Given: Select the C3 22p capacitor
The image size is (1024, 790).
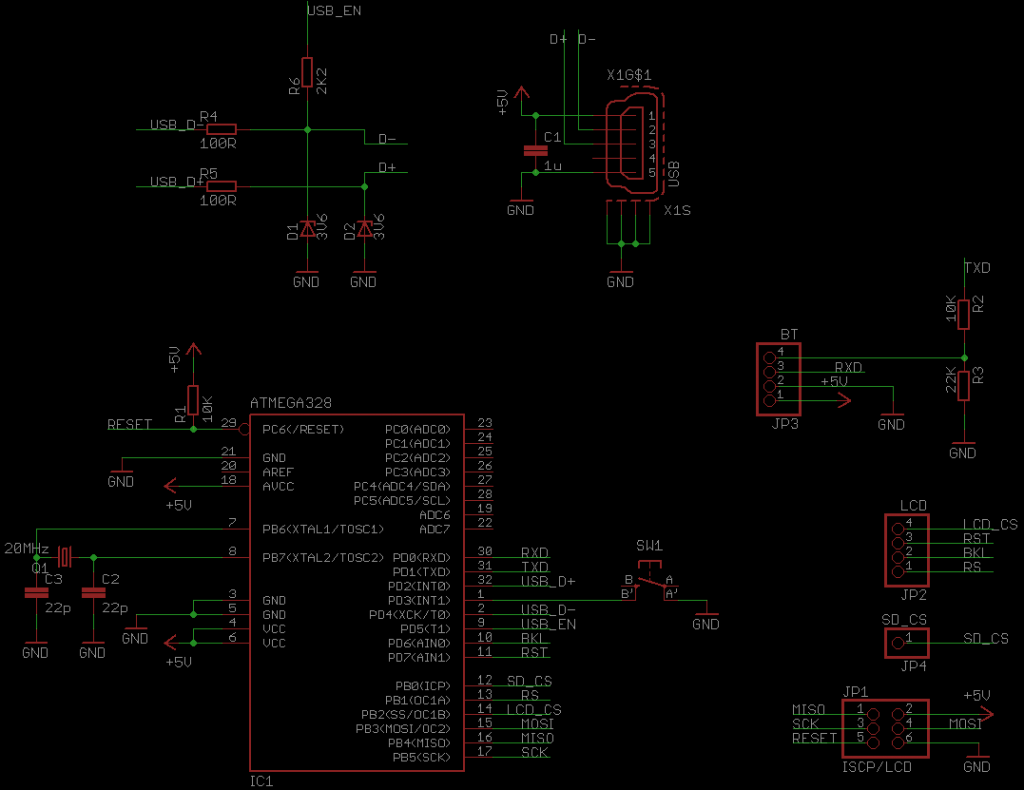Looking at the screenshot, I should 35,592.
